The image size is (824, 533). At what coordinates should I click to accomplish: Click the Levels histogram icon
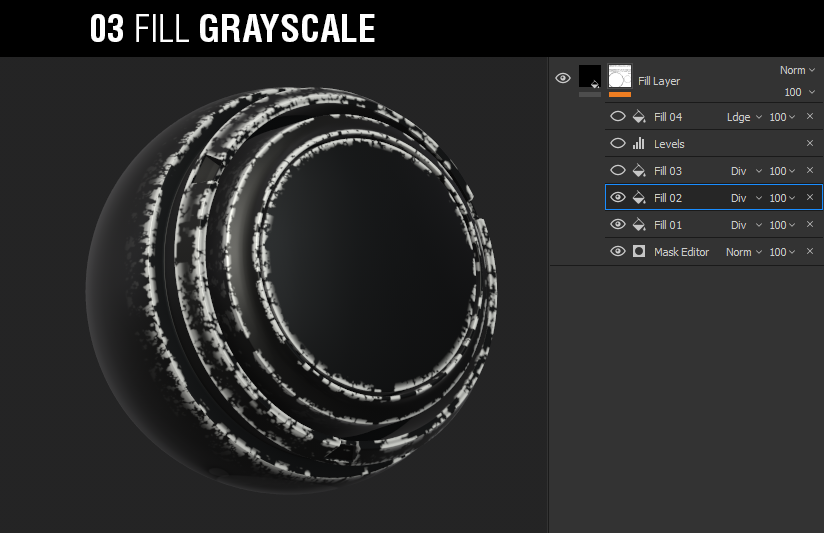tap(639, 144)
